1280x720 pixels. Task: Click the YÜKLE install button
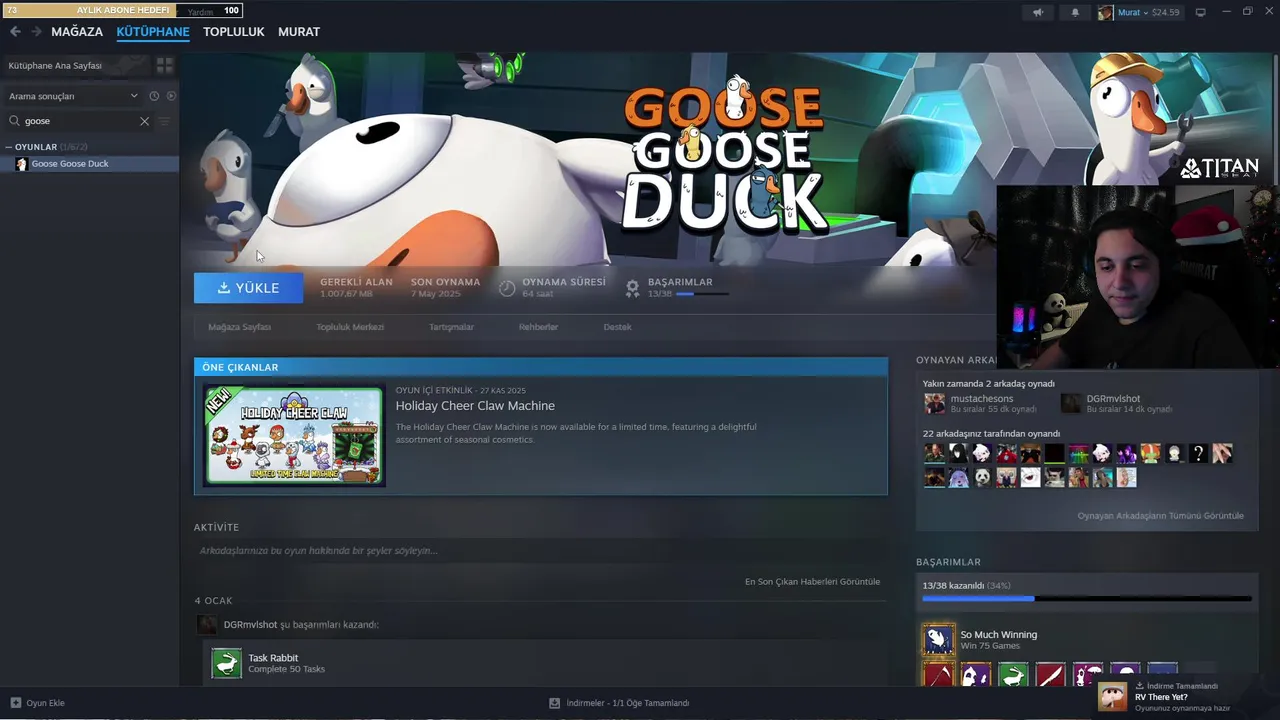[x=248, y=288]
